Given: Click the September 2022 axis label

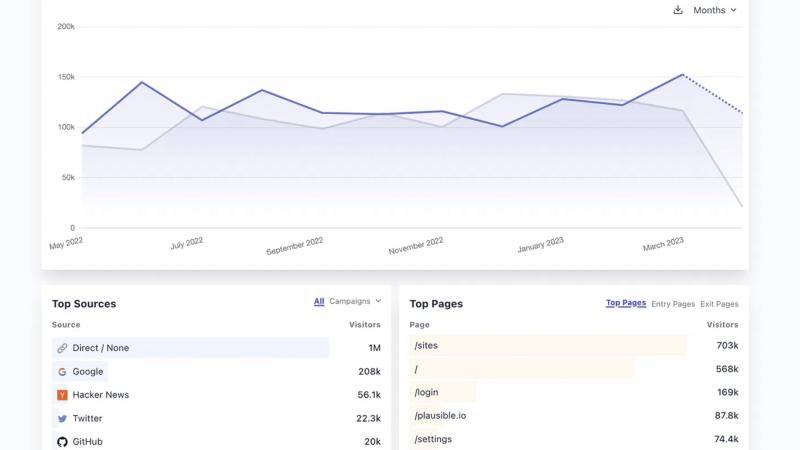Looking at the screenshot, I should click(295, 246).
